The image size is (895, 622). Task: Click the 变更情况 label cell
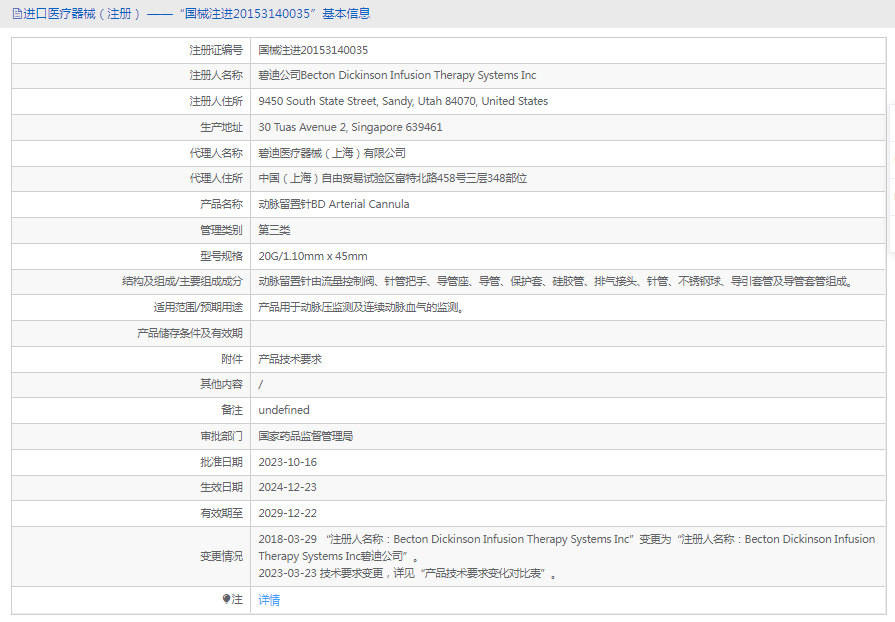(131, 556)
